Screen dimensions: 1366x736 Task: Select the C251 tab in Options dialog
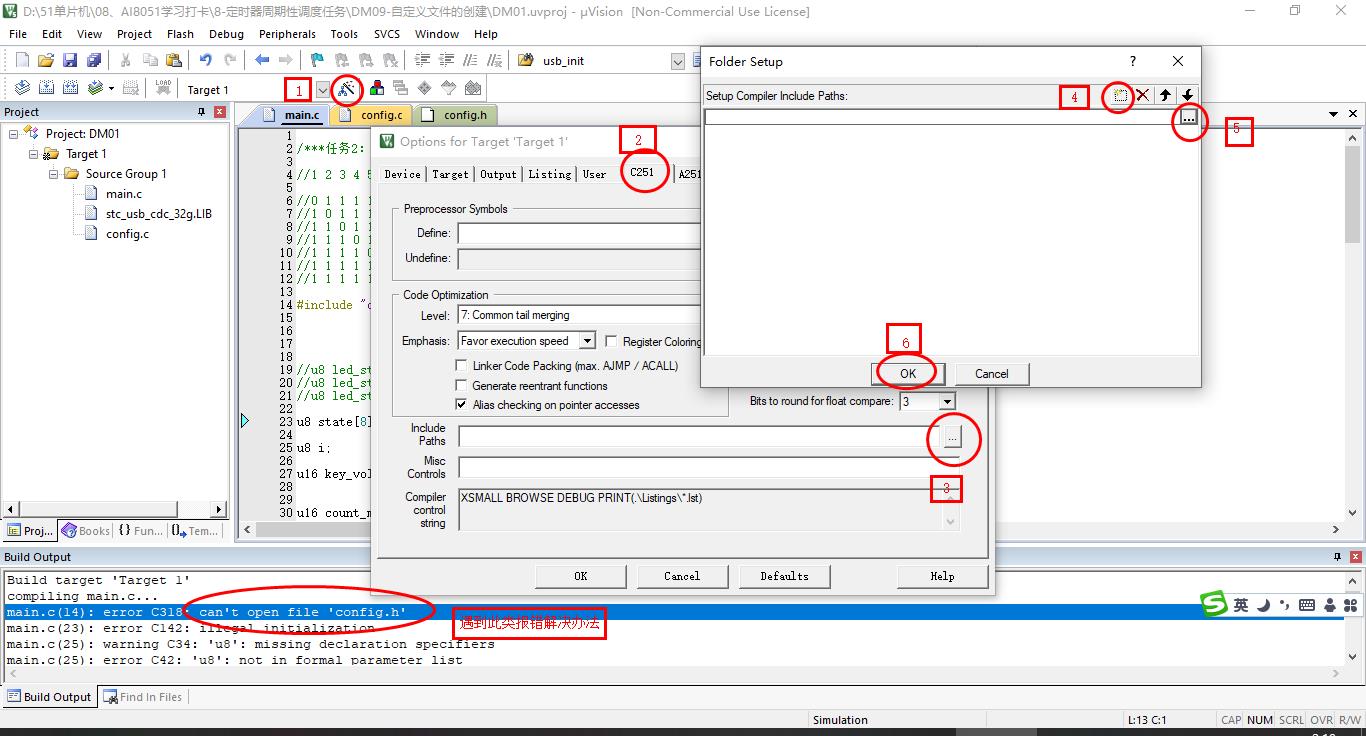pyautogui.click(x=641, y=172)
